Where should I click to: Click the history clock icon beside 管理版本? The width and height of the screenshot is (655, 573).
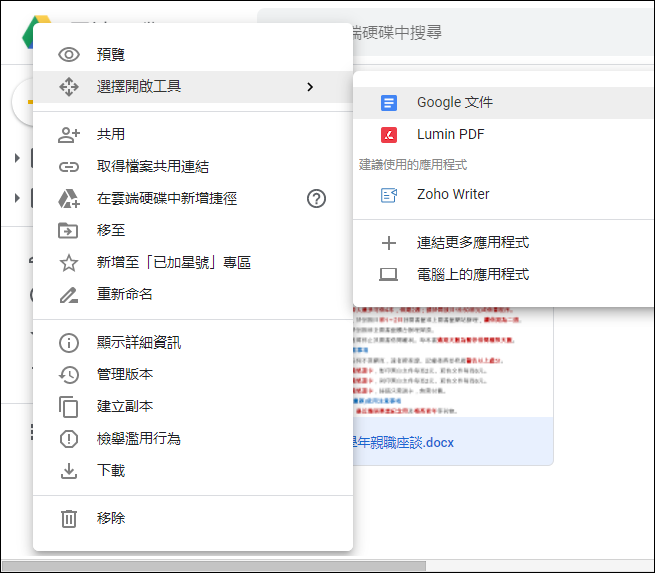pos(69,375)
